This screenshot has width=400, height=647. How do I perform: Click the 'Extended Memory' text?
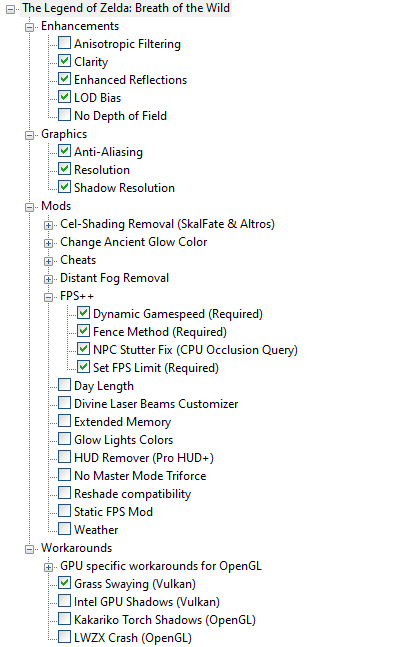coord(123,422)
